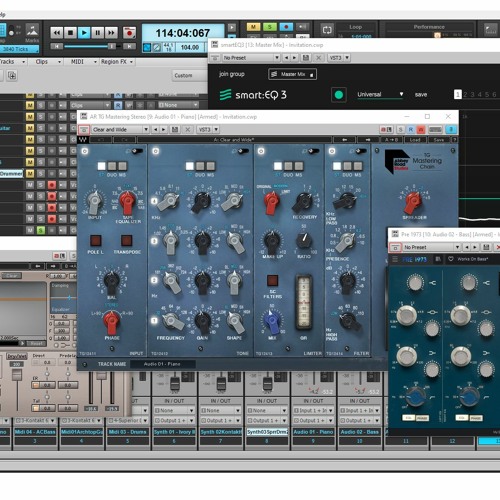
Task: Click the Waves undo arrow icon
Action: pyautogui.click(x=101, y=140)
